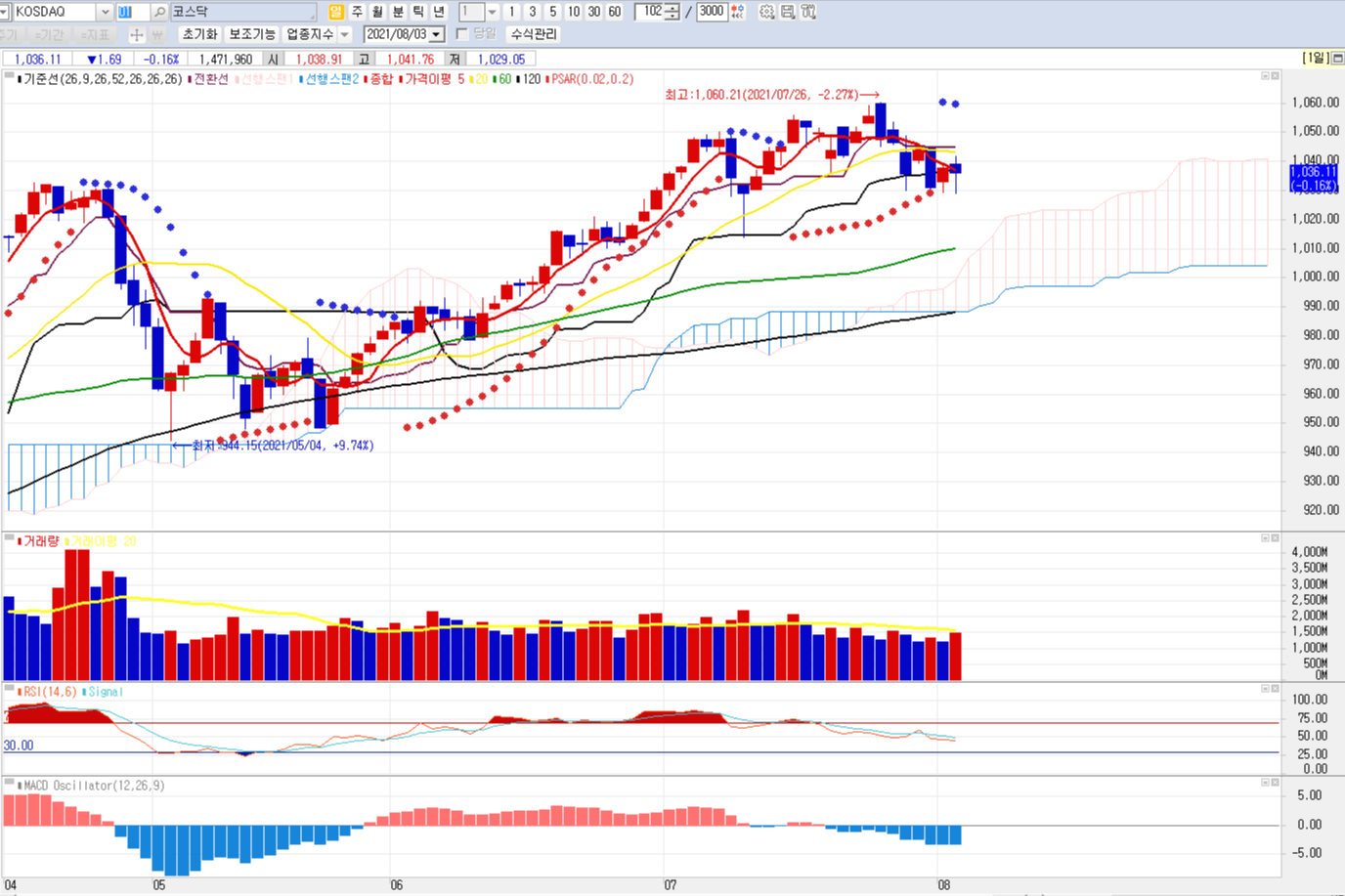Close the volume indicator panel

click(1275, 537)
